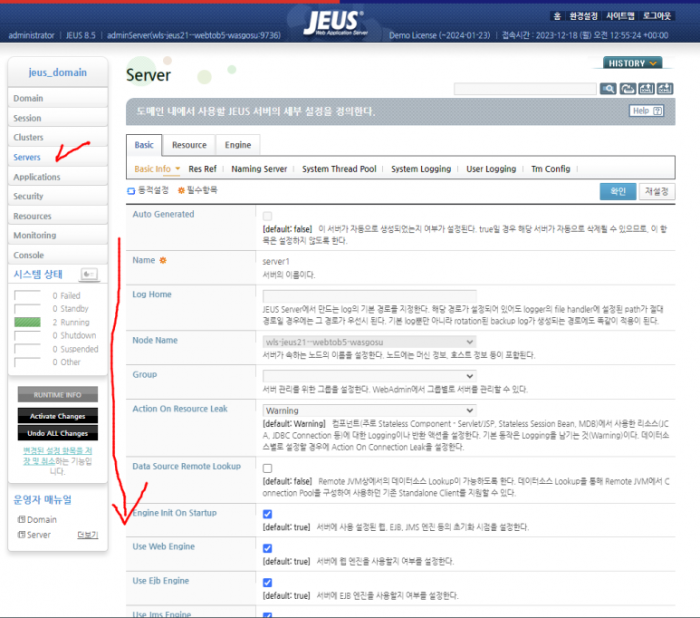Click the refresh arrow icon in toolbar
This screenshot has height=618, width=700.
[x=627, y=89]
